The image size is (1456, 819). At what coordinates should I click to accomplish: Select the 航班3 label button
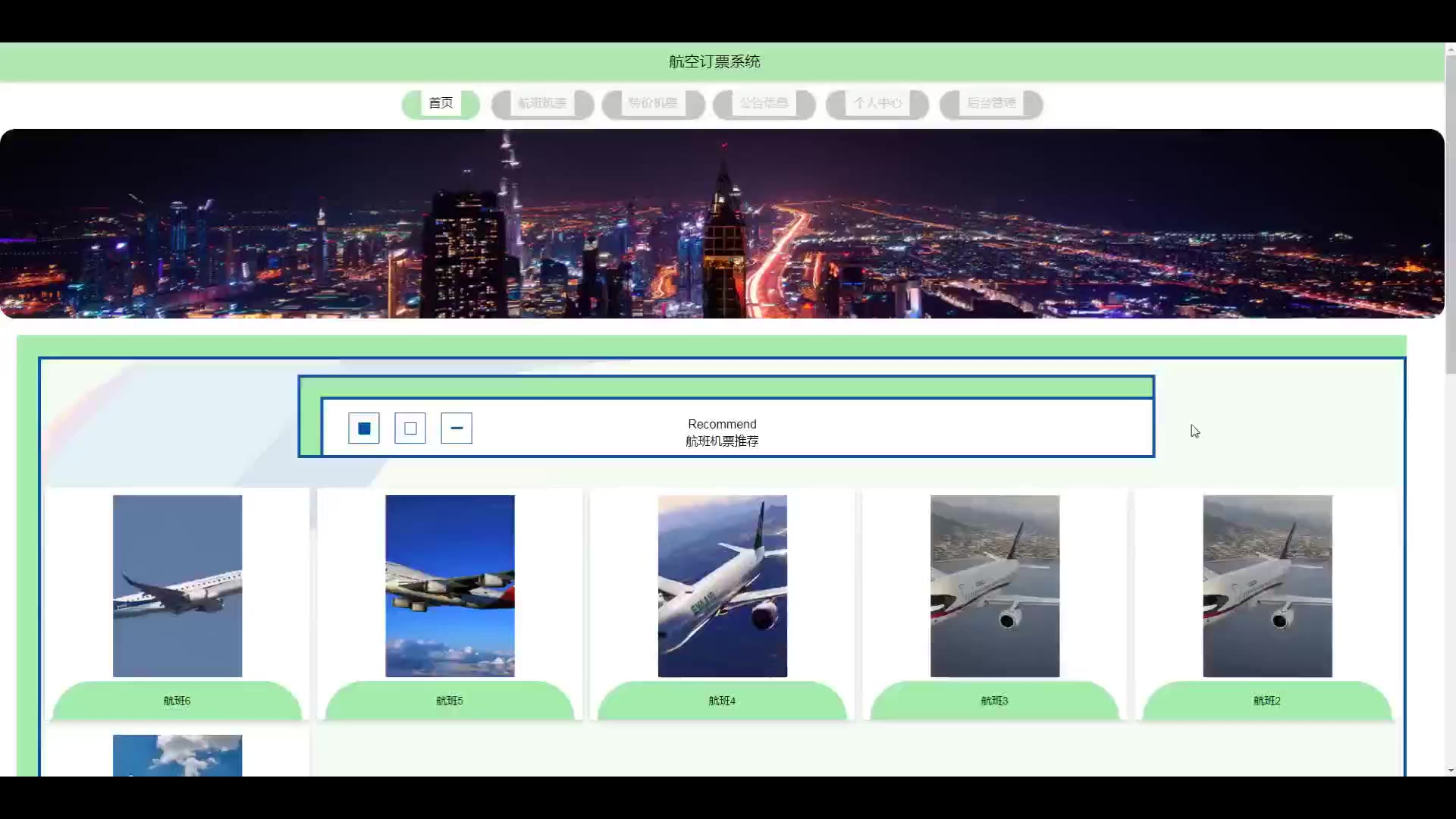pos(994,701)
